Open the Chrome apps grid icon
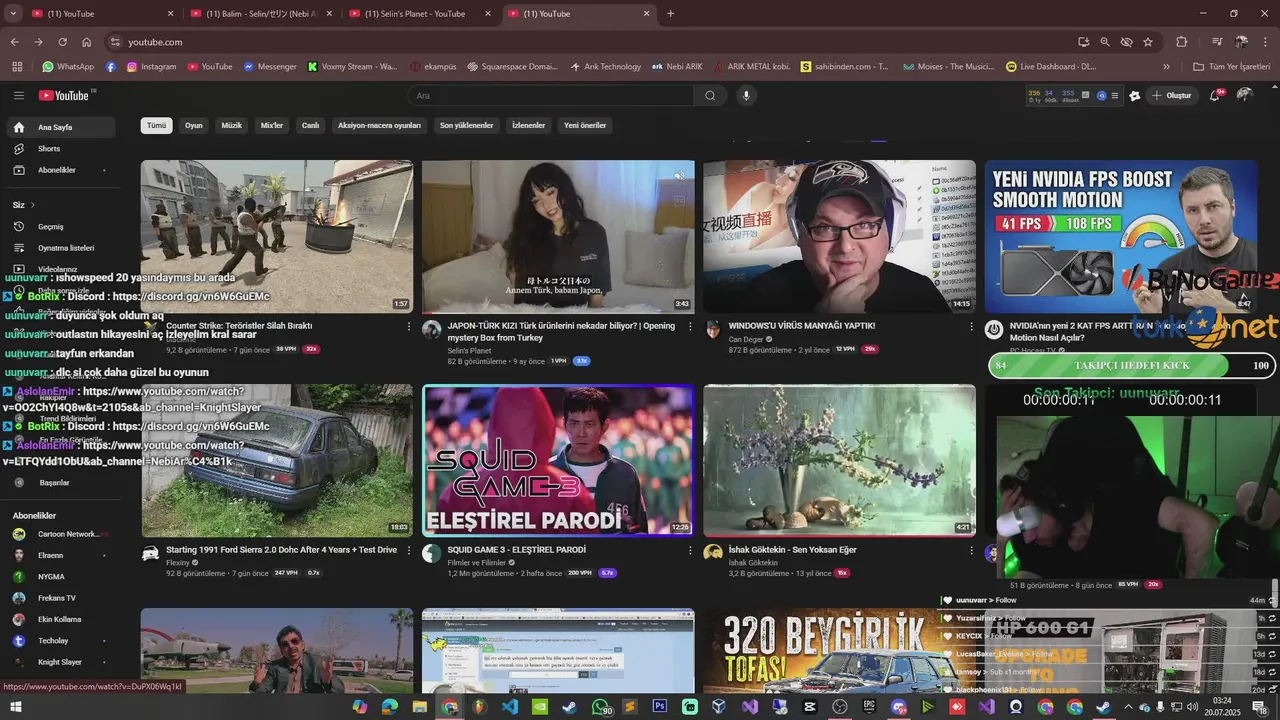This screenshot has width=1280, height=720. [17, 66]
